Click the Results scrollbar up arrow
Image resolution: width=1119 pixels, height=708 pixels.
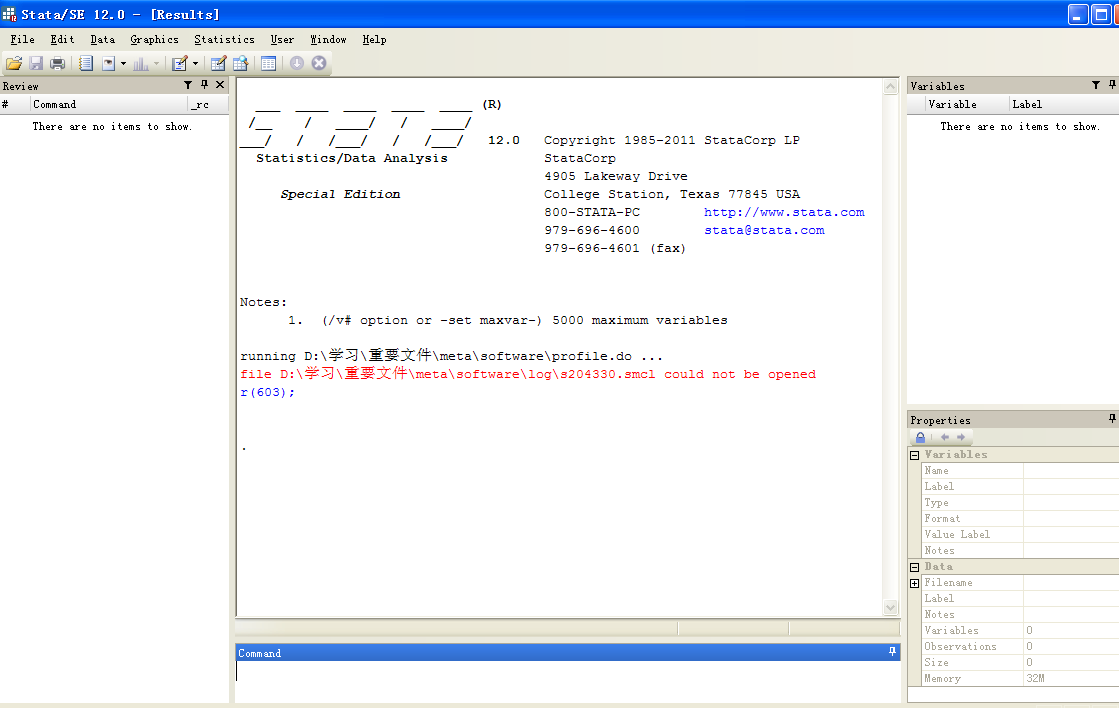pyautogui.click(x=891, y=87)
